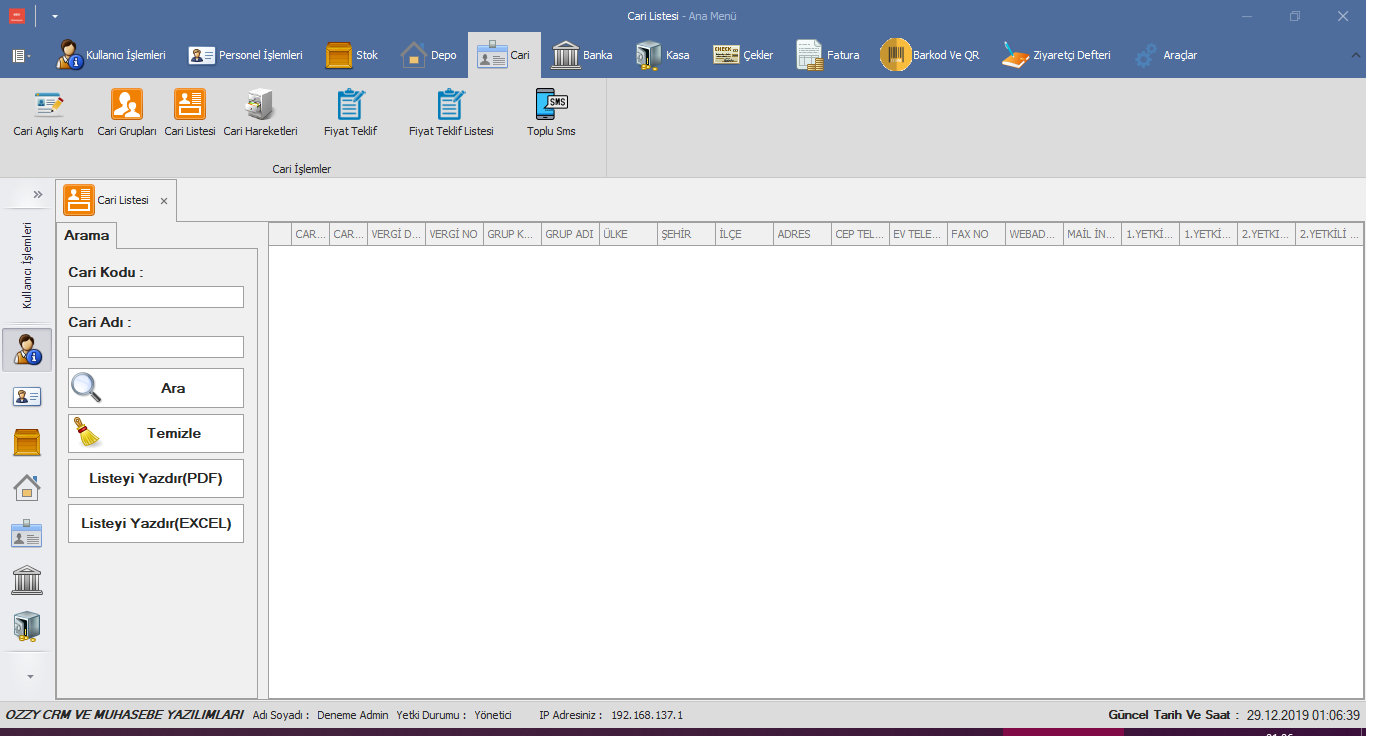Switch to Stok ribbon tab

[x=352, y=55]
